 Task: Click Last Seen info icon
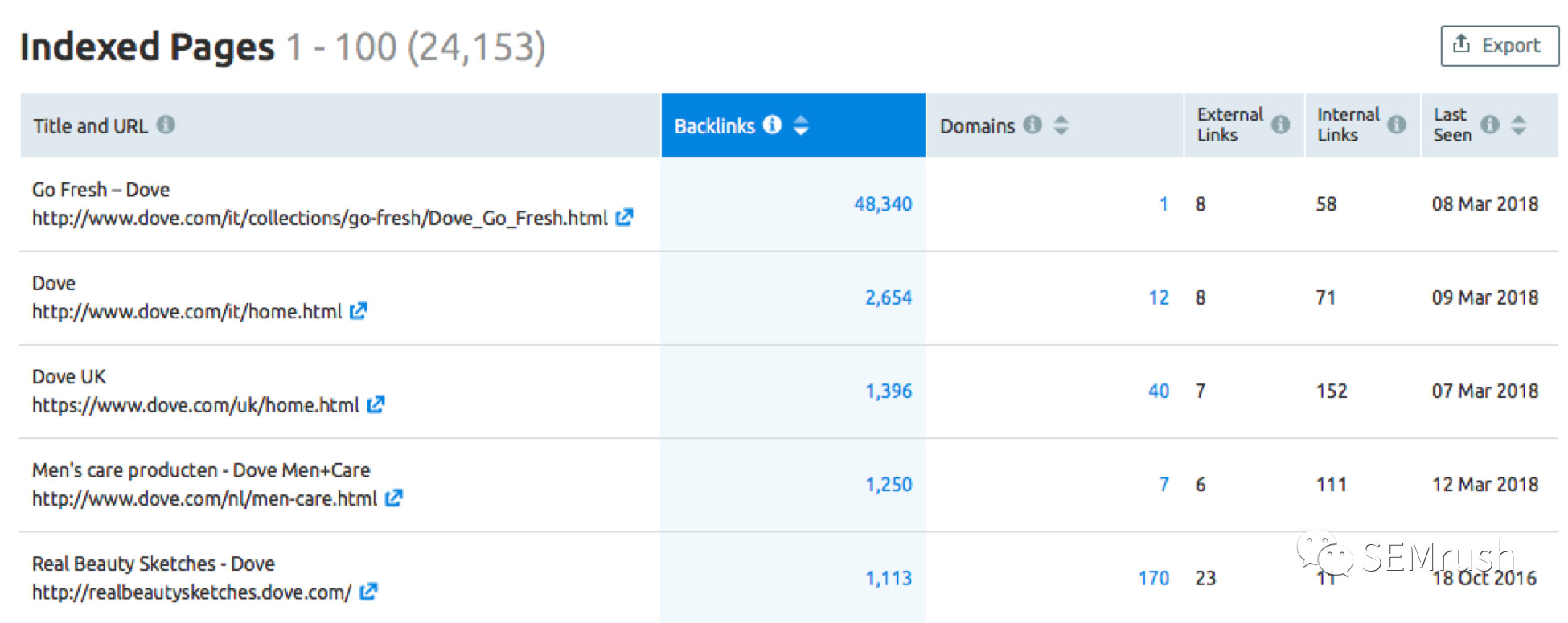1490,125
